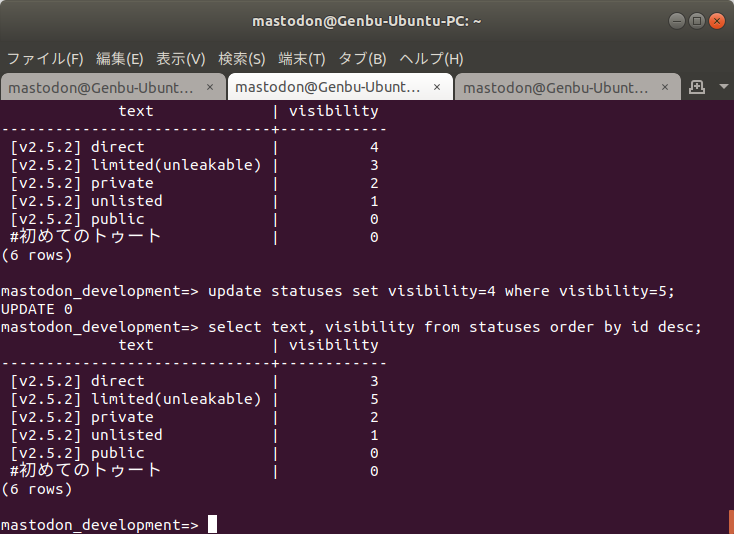Open the 編集(E) menu
734x534 pixels.
(120, 58)
